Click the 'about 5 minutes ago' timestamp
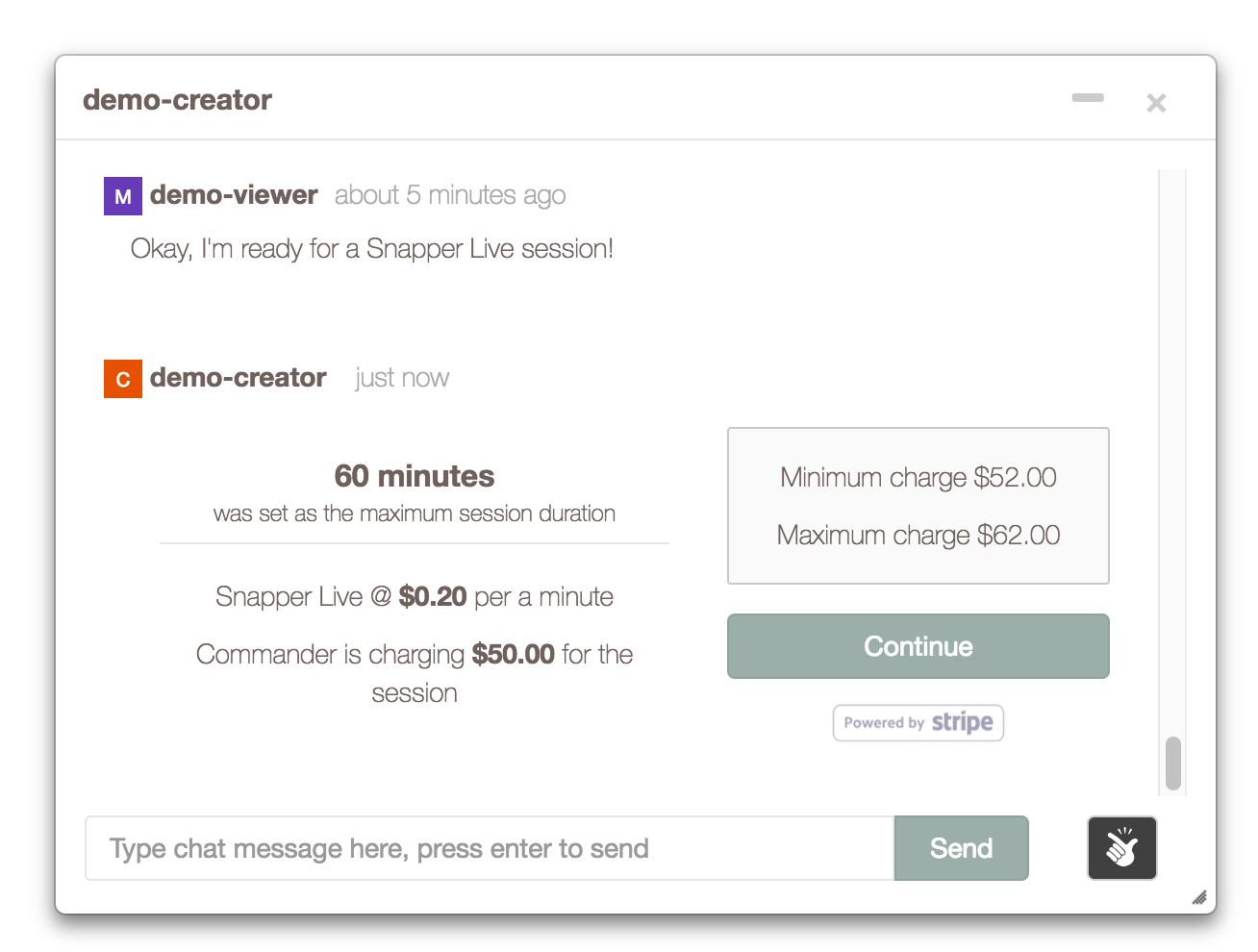This screenshot has width=1258, height=952. (x=450, y=195)
